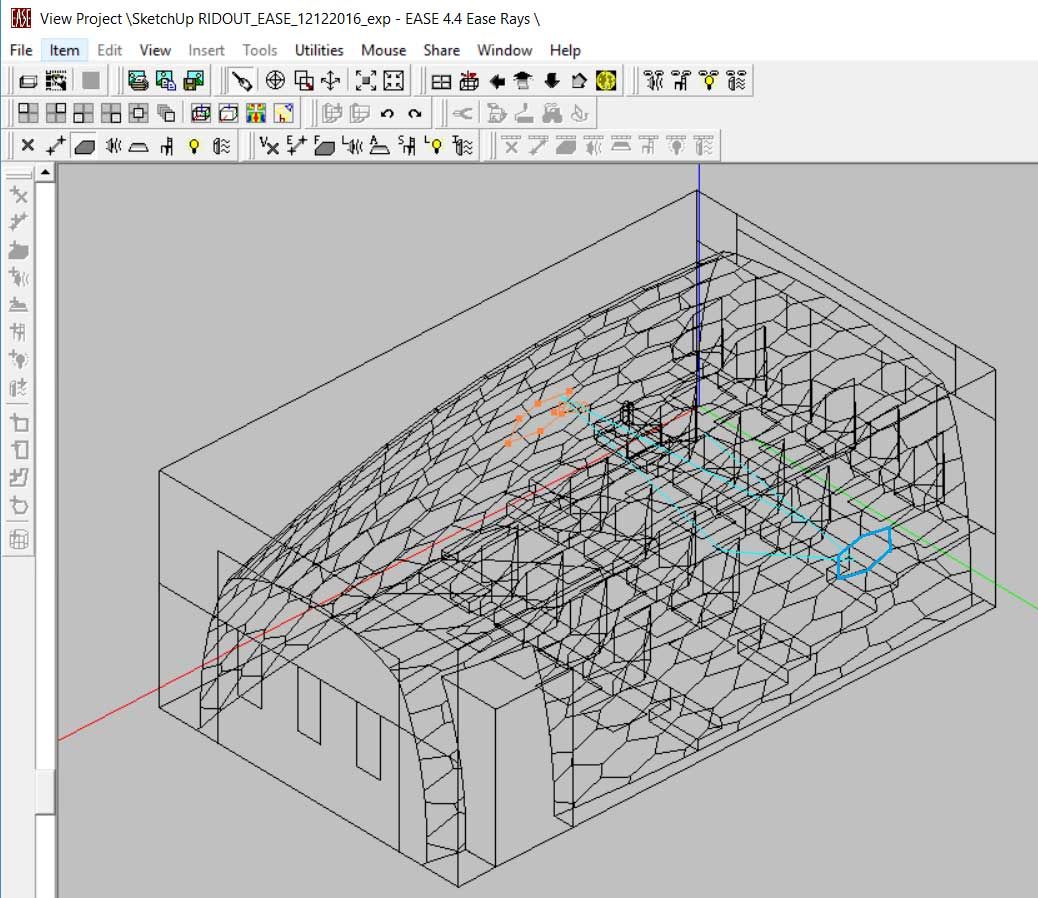Toggle vertex labels V-X icon

269,146
